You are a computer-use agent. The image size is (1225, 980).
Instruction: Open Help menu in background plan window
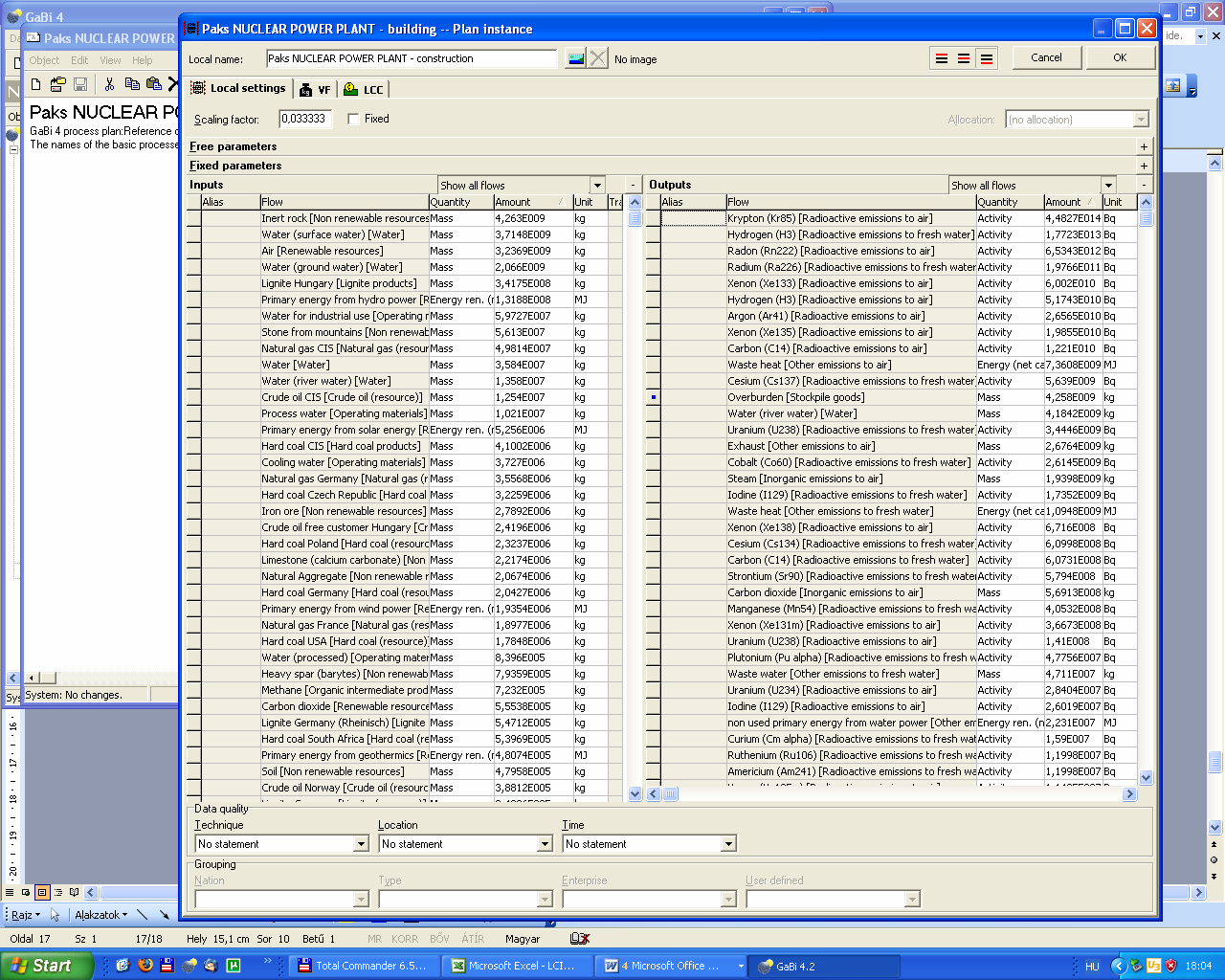(x=143, y=60)
